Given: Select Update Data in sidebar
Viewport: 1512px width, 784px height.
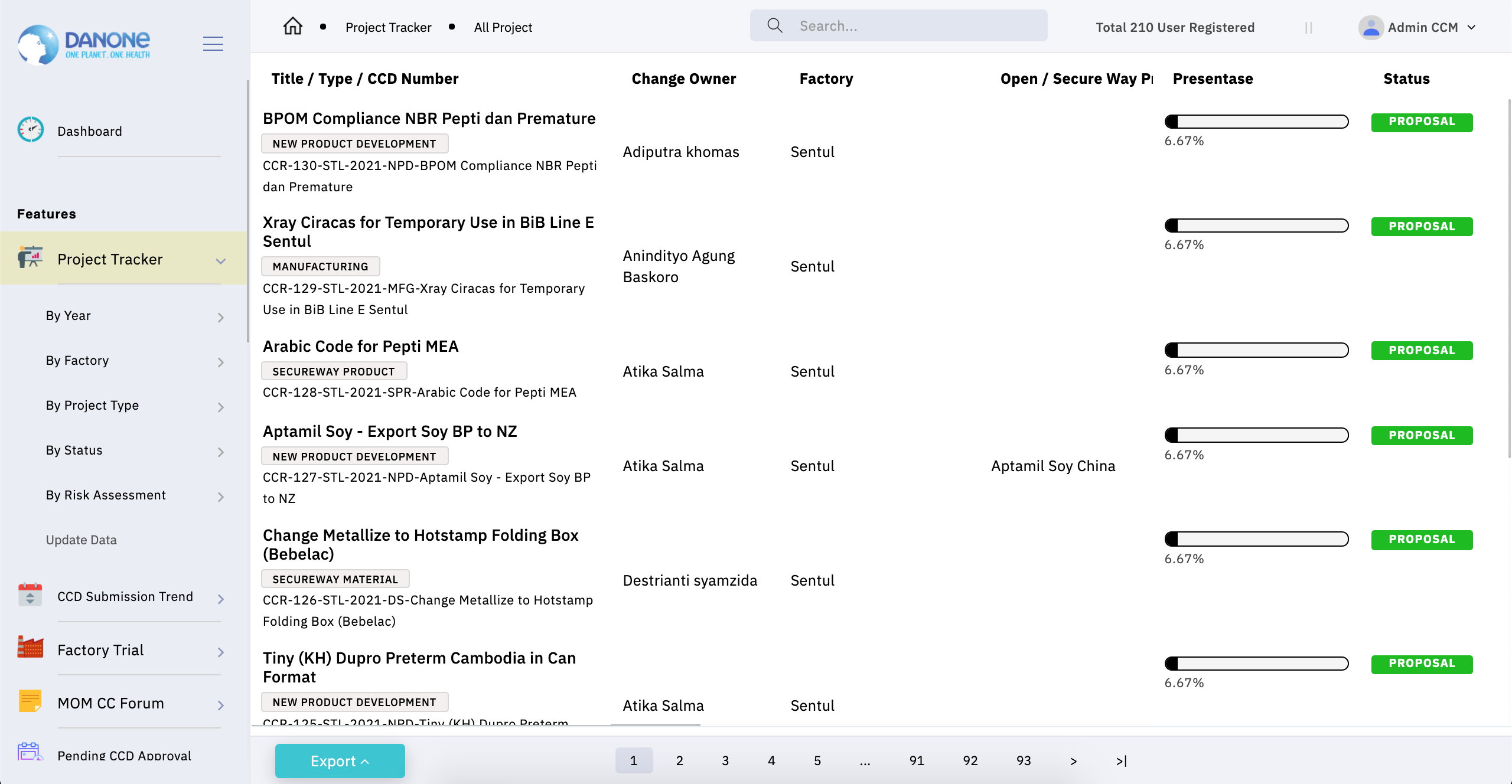Looking at the screenshot, I should pyautogui.click(x=82, y=540).
